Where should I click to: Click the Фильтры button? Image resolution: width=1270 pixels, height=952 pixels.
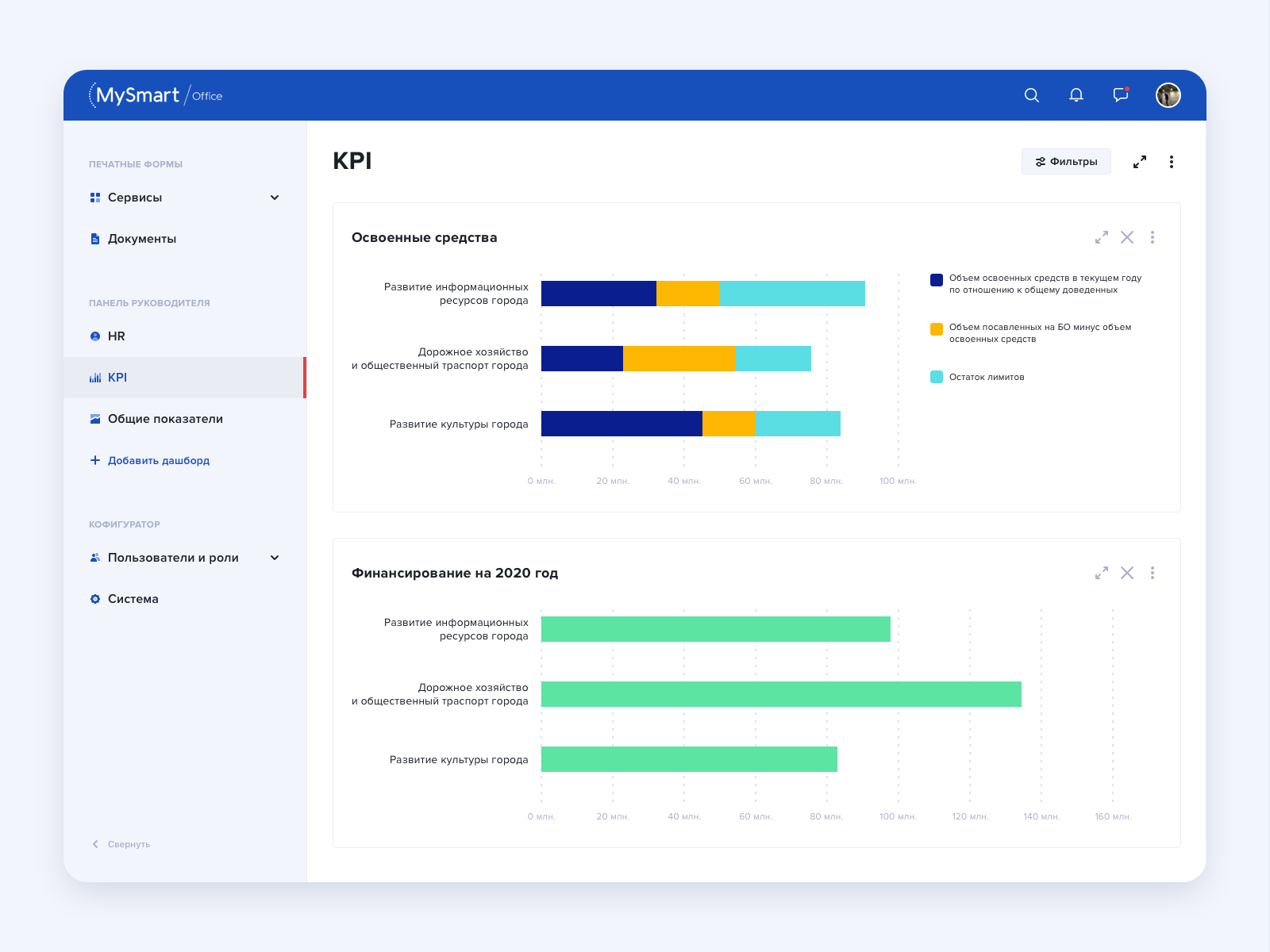click(1066, 162)
